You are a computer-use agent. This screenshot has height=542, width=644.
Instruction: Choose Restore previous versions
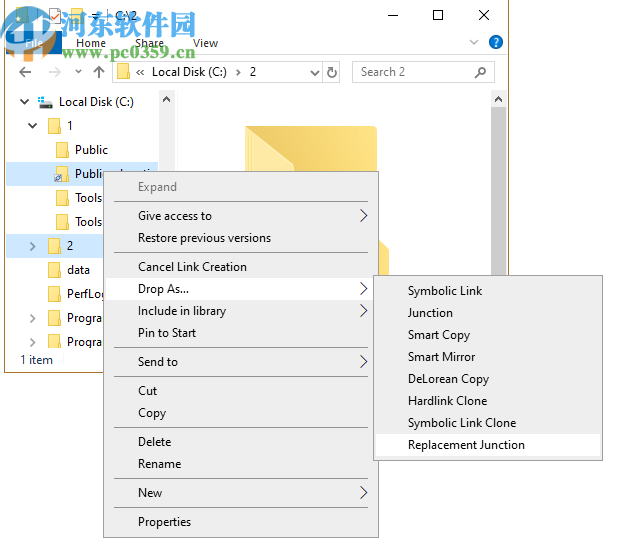coord(241,238)
